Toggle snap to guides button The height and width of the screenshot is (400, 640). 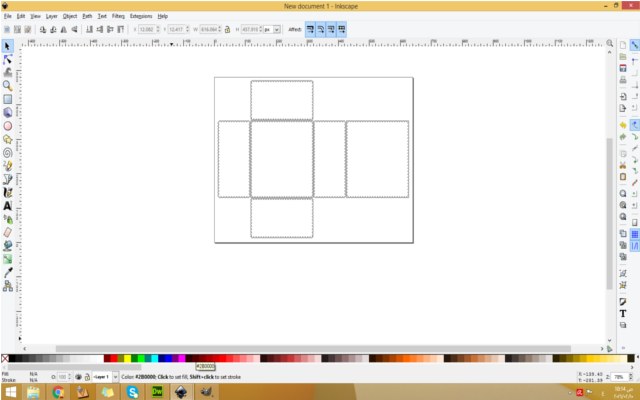[x=635, y=246]
